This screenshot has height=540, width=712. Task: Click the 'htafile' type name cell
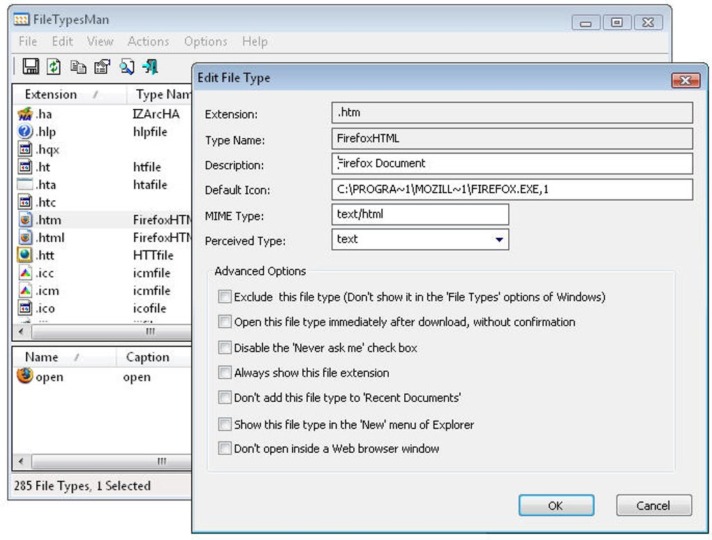click(150, 185)
